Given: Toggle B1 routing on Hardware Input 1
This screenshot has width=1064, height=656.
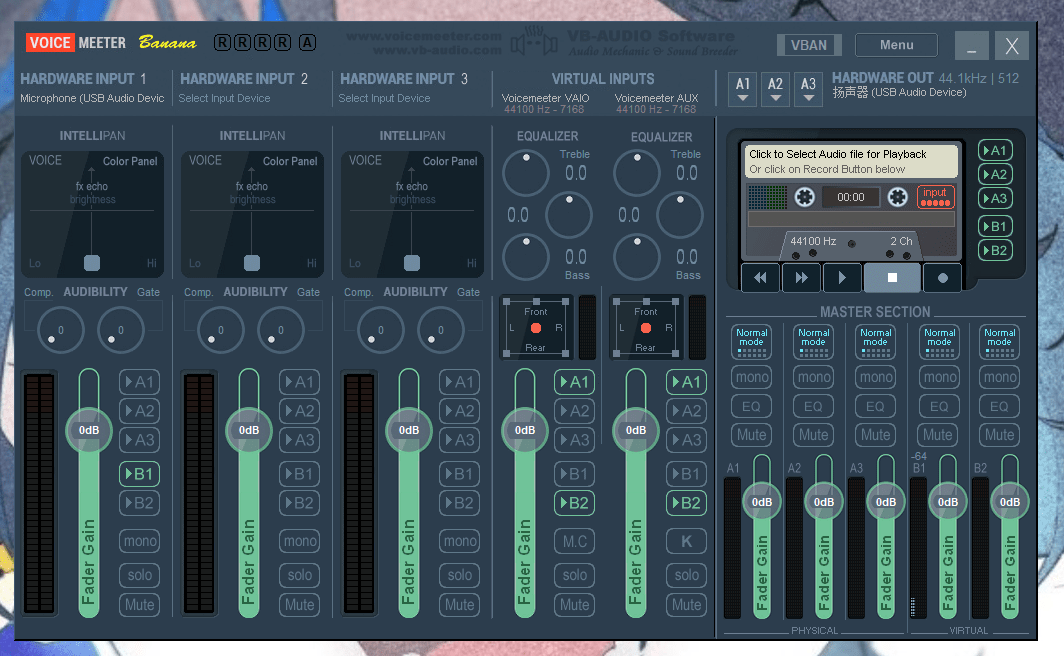Looking at the screenshot, I should pyautogui.click(x=139, y=474).
